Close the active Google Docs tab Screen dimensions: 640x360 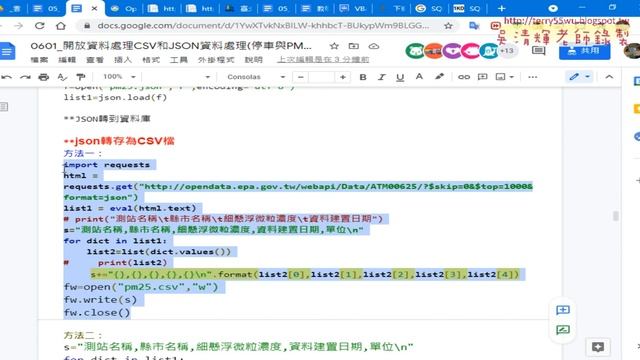tap(94, 8)
